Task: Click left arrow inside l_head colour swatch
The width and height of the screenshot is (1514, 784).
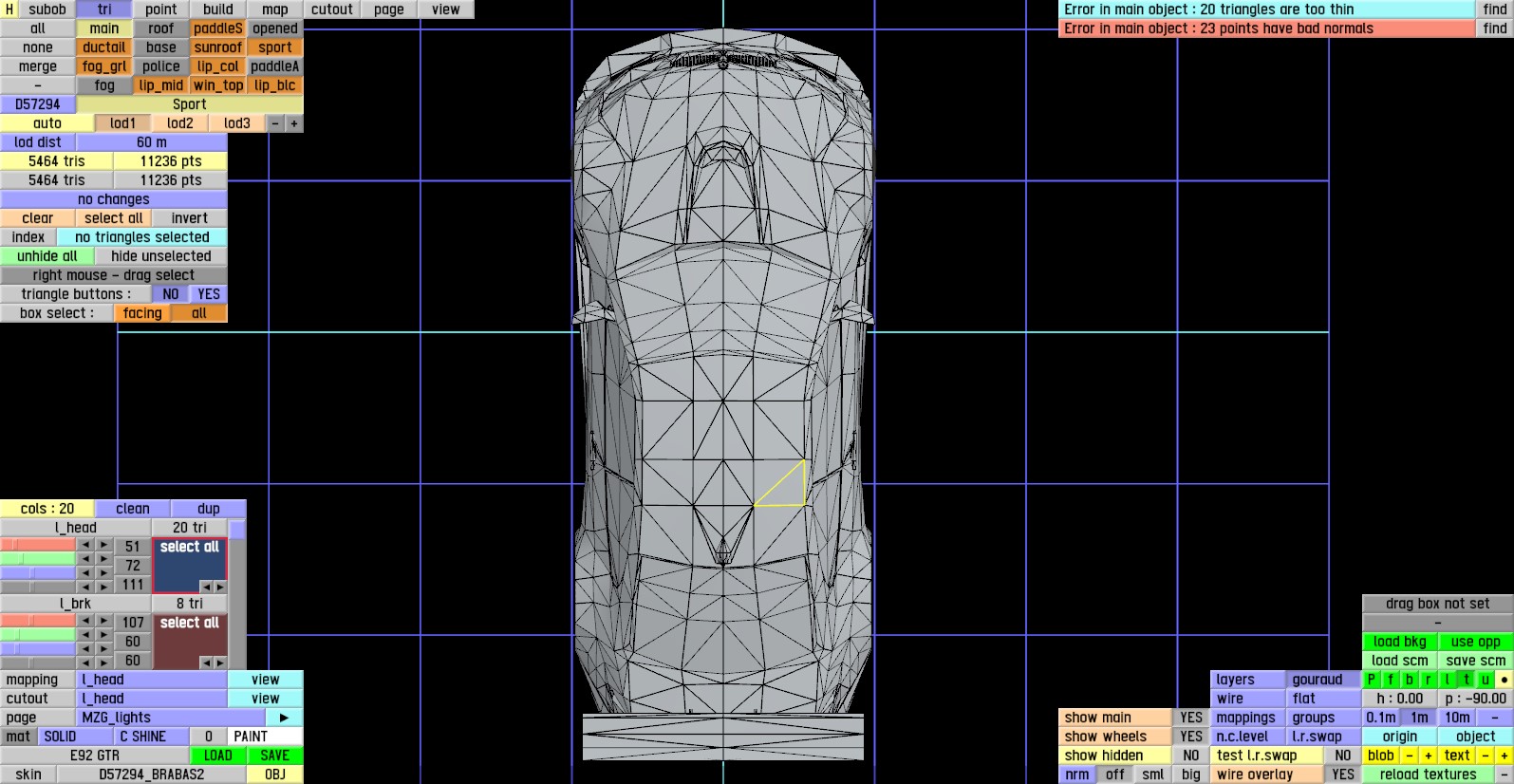Action: 206,587
